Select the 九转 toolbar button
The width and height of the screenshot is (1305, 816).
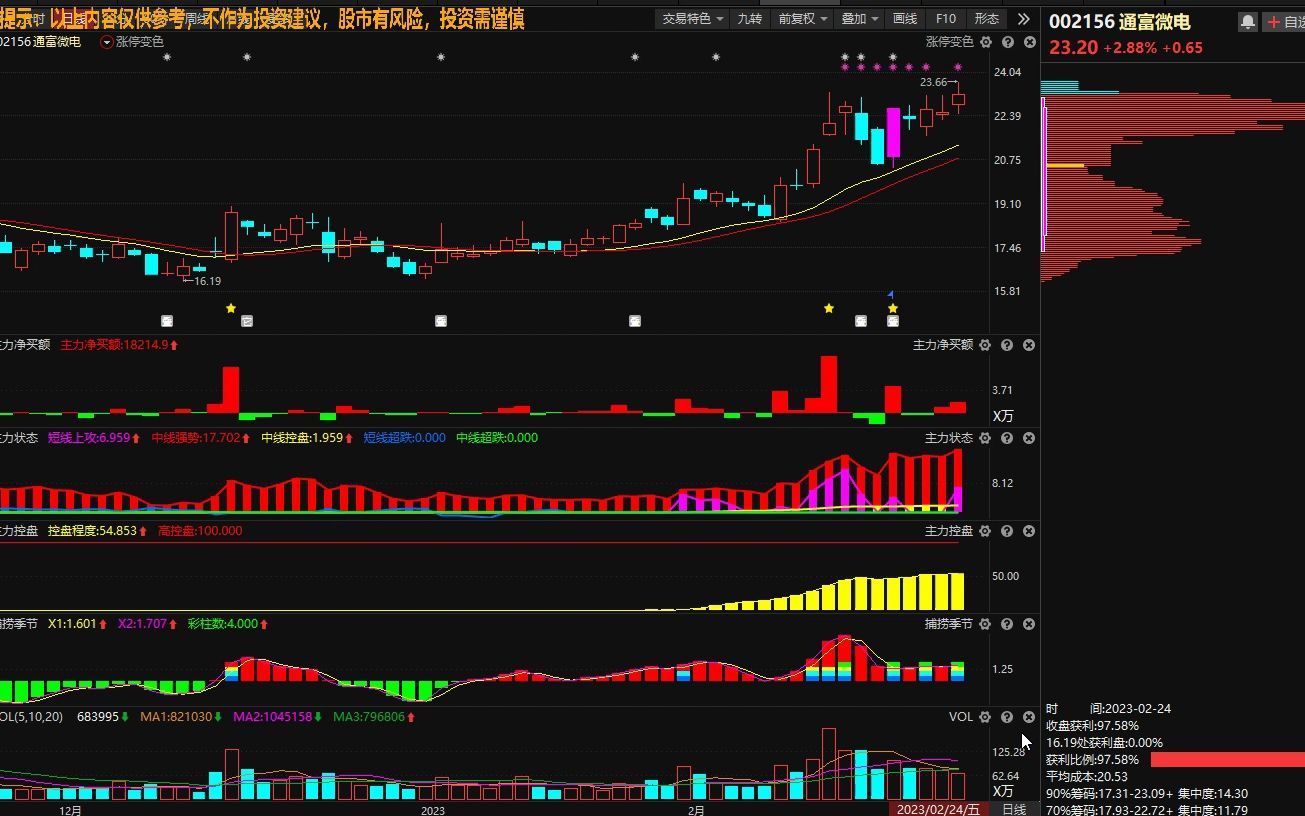749,18
